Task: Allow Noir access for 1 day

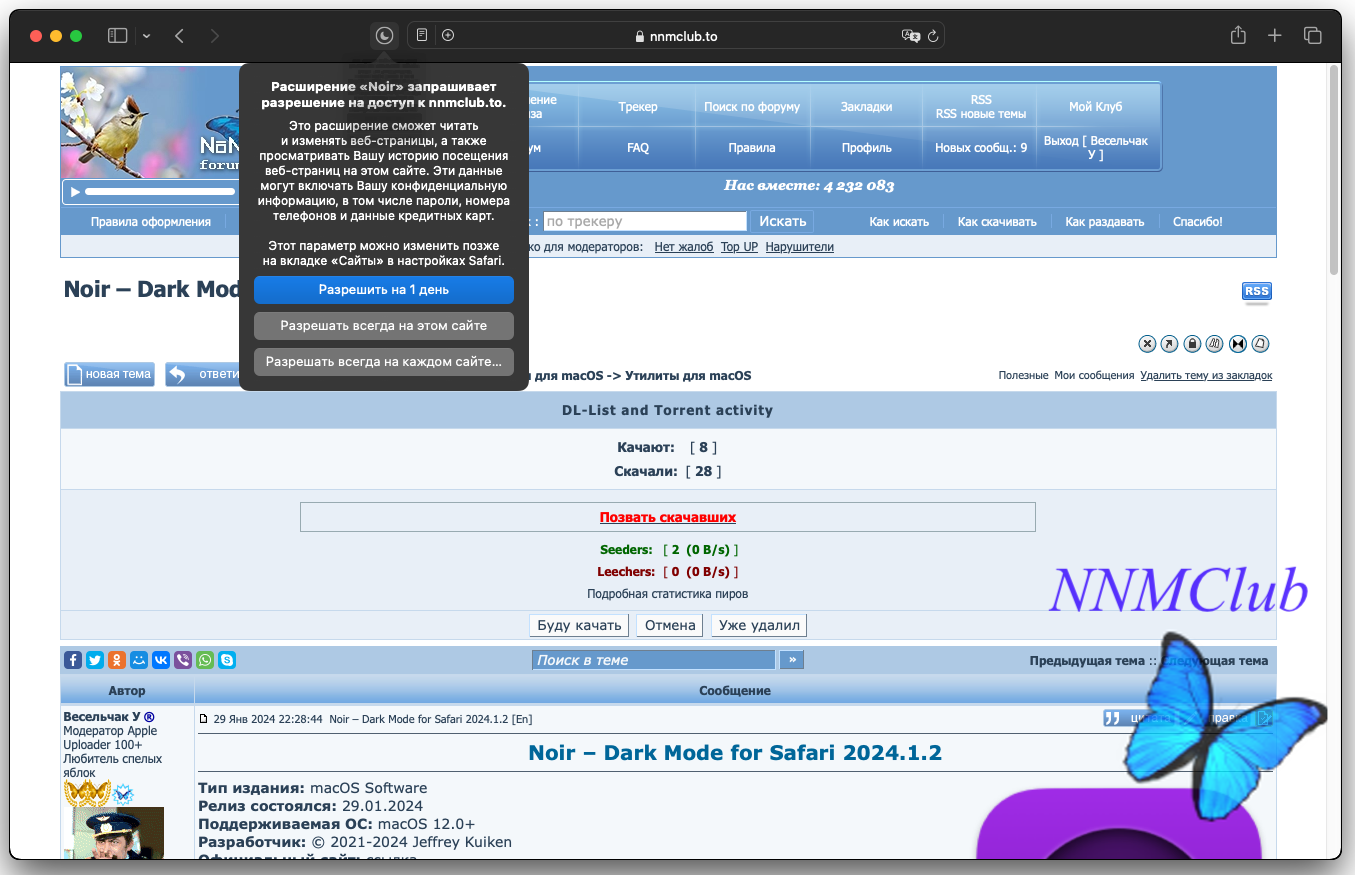Action: coord(384,290)
